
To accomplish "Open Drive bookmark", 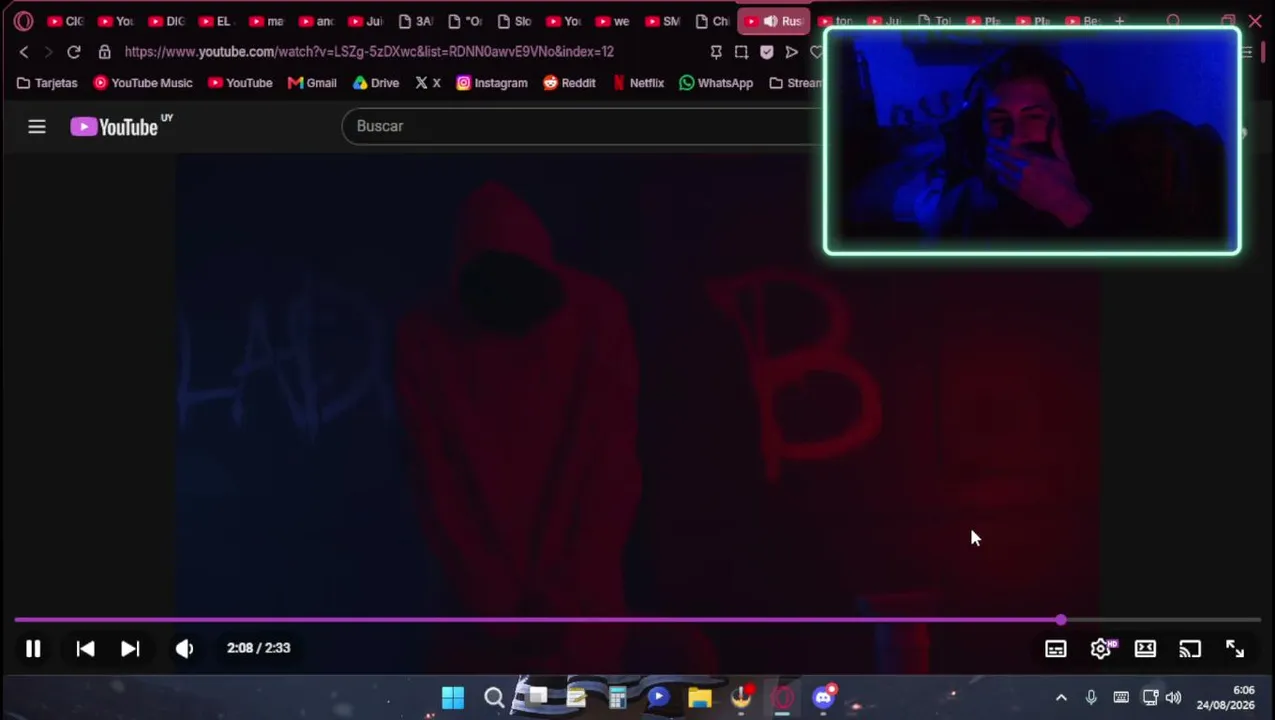I will tap(376, 83).
